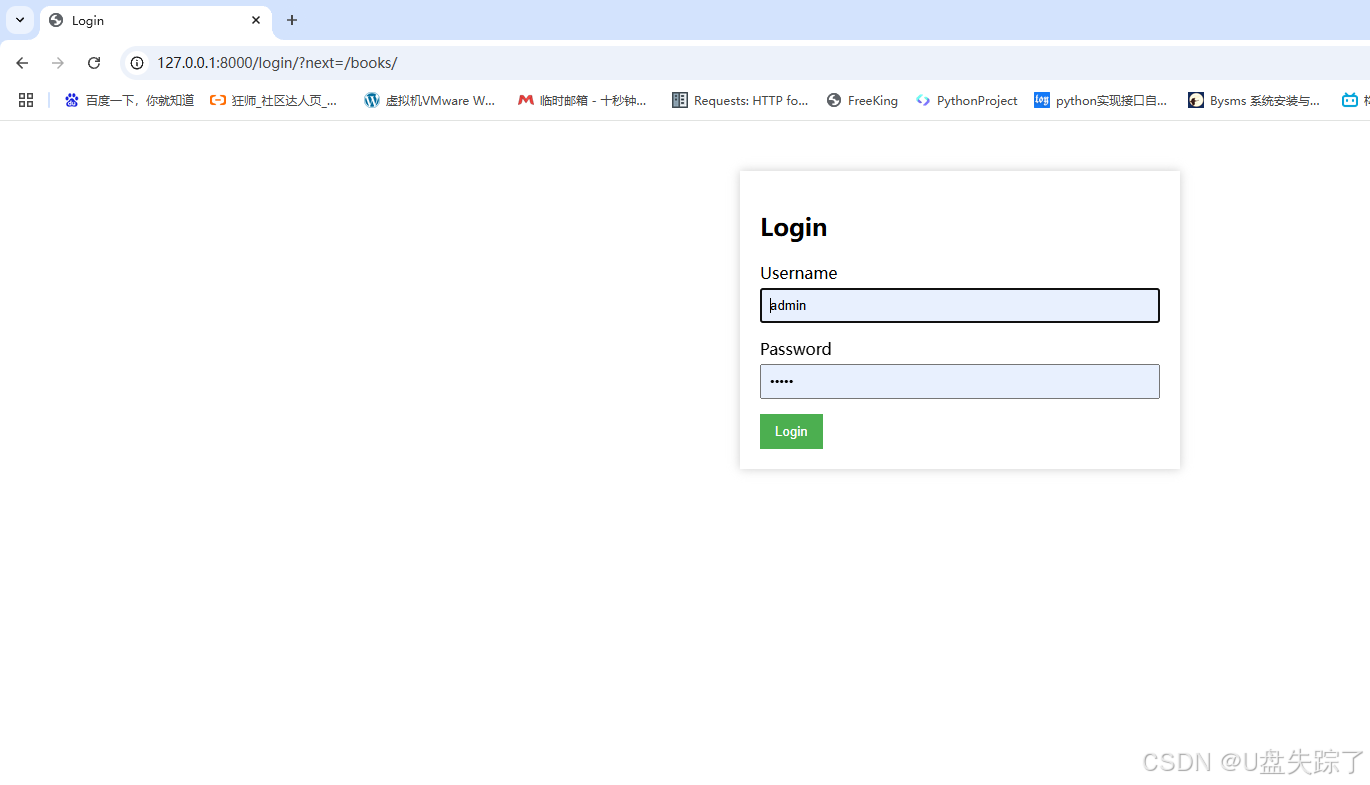Screen dimensions: 1370x785
Task: Open the apps grid bookmark icon
Action: (26, 100)
